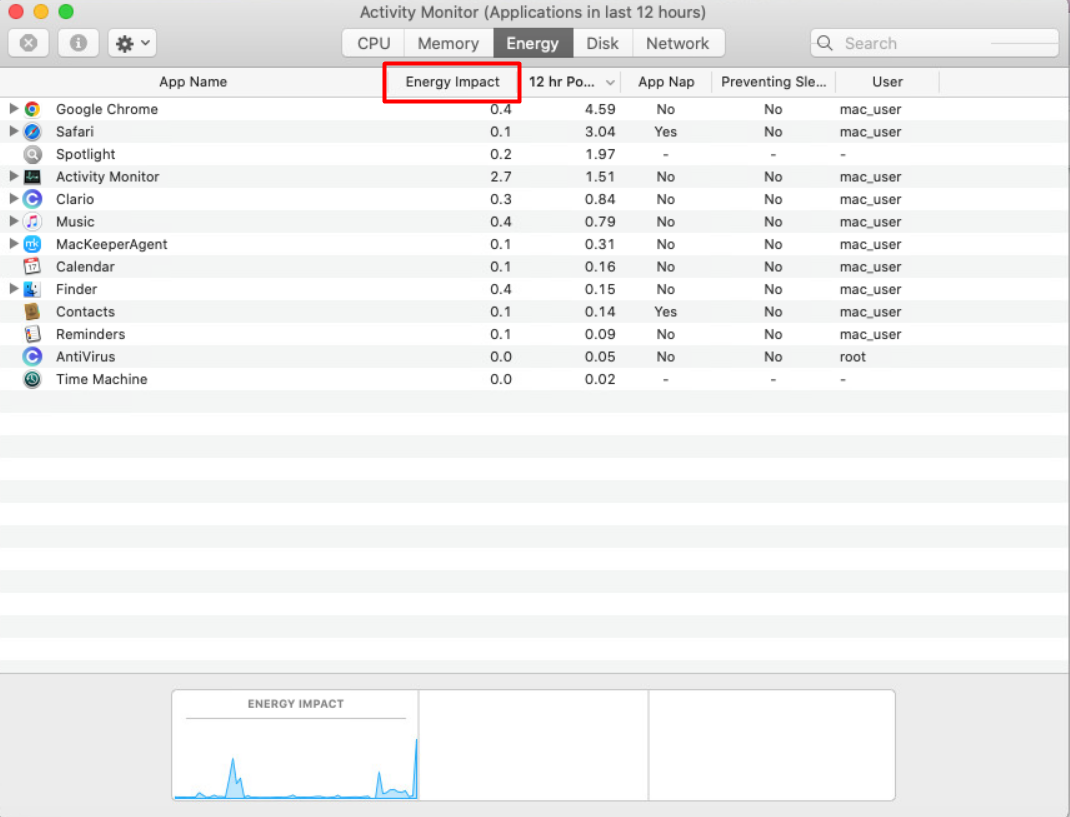This screenshot has height=817, width=1070.
Task: Click the Clario app icon
Action: [32, 199]
